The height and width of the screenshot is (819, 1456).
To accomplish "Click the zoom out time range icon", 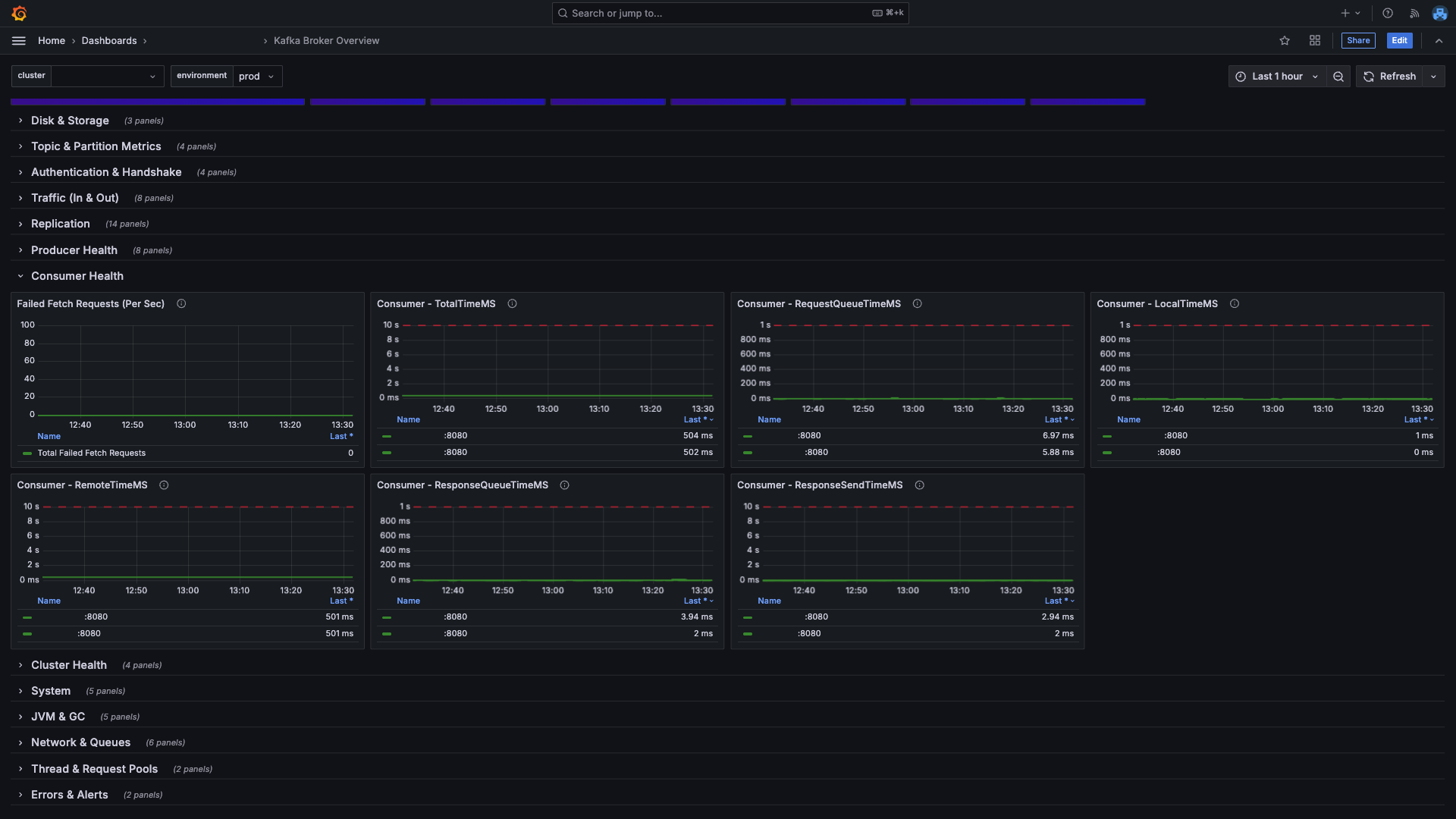I will coord(1338,77).
